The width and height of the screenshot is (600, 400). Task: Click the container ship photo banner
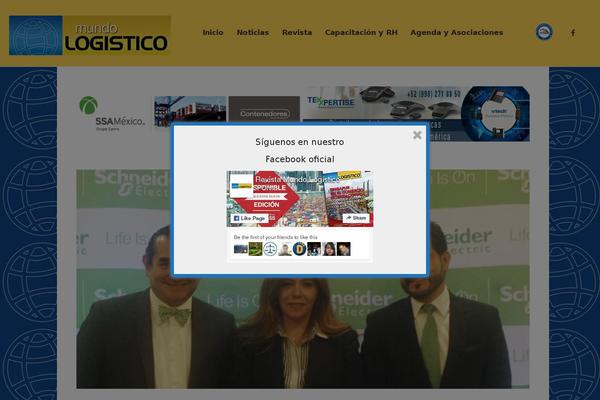(x=190, y=111)
